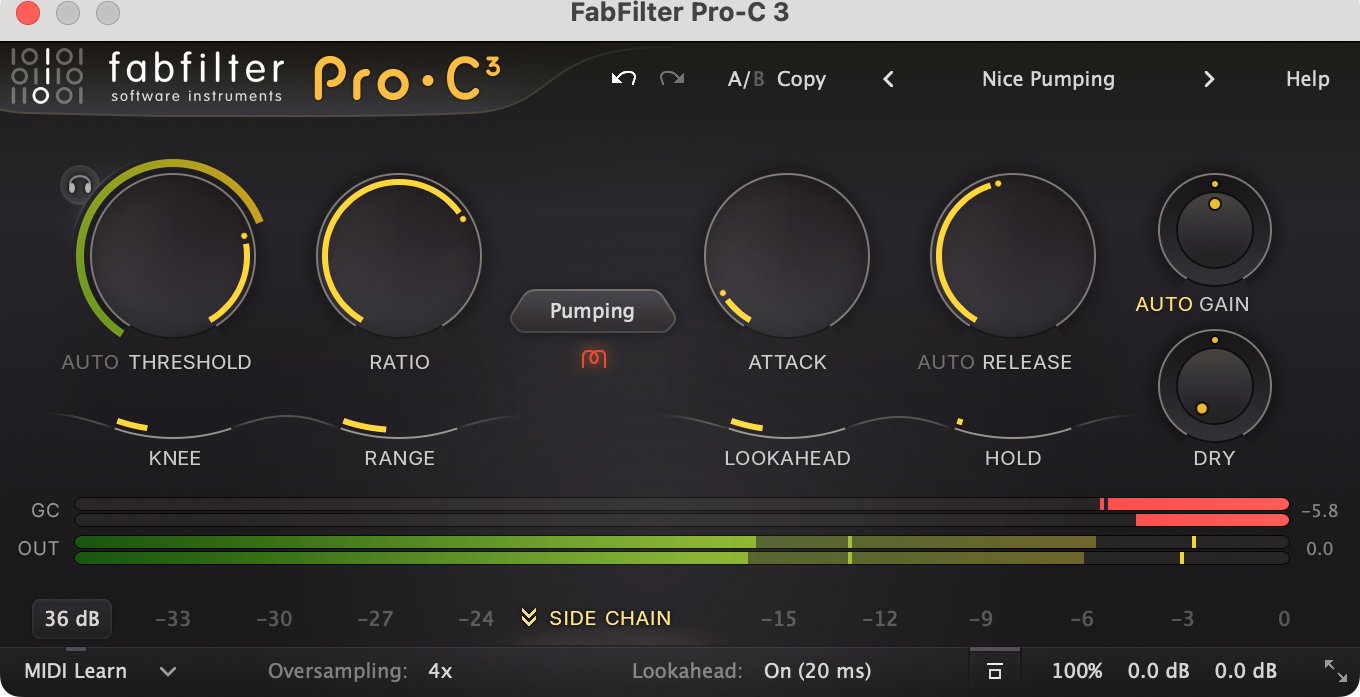The image size is (1360, 697).
Task: Toggle the headphones audition icon
Action: (x=79, y=185)
